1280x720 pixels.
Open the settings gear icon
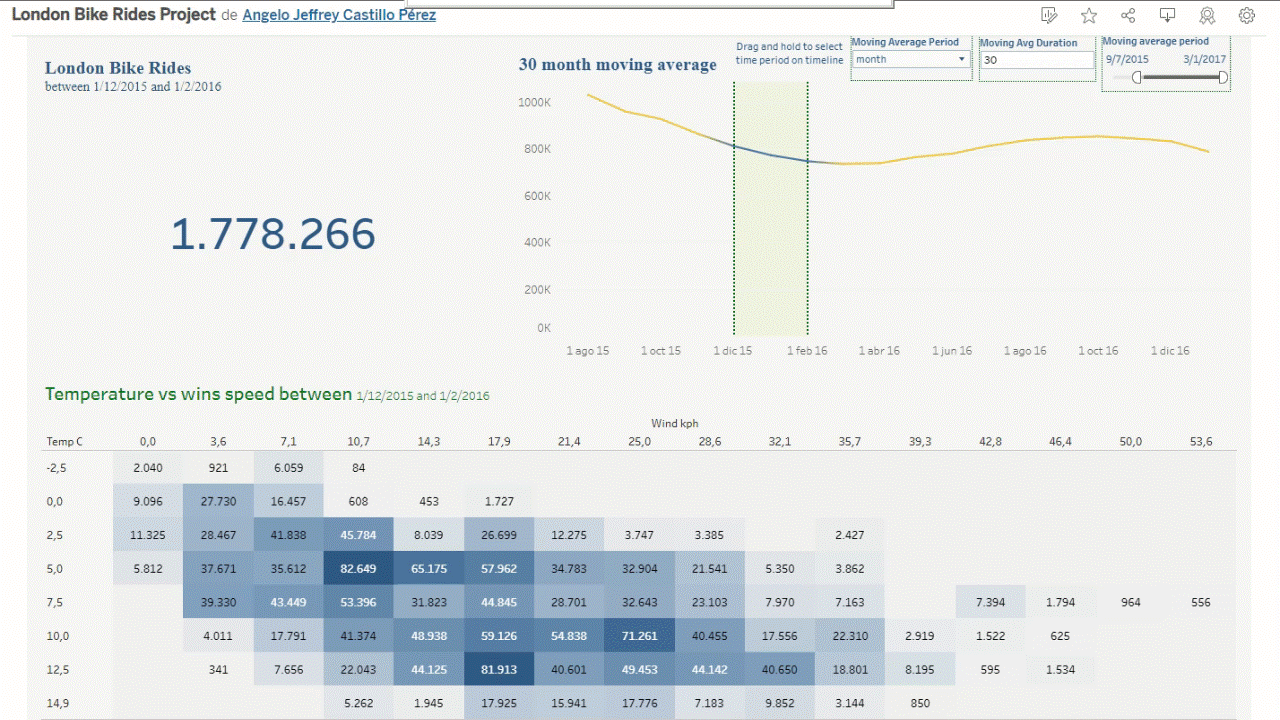[x=1246, y=15]
